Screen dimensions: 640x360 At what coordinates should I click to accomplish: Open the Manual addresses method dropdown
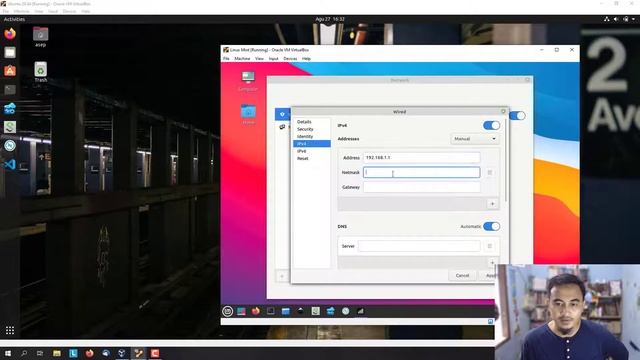point(475,139)
